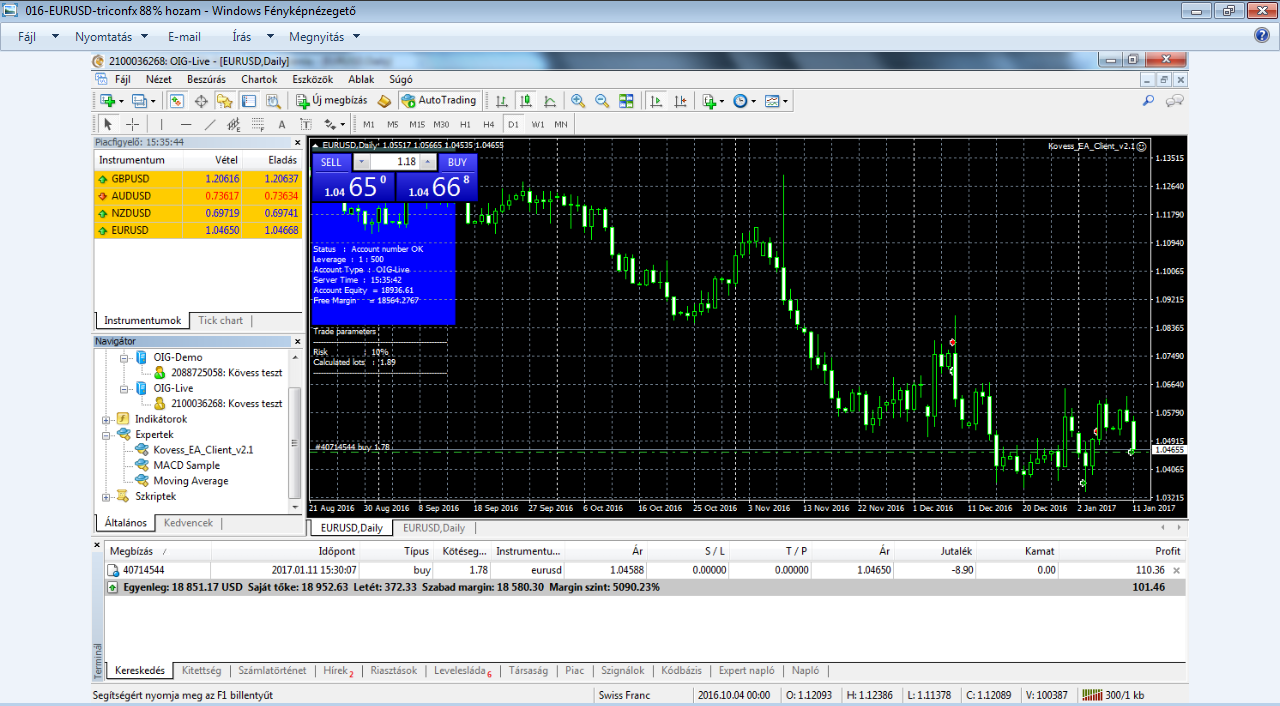Open the MetaEditor book icon
This screenshot has height=706, width=1280.
point(384,101)
